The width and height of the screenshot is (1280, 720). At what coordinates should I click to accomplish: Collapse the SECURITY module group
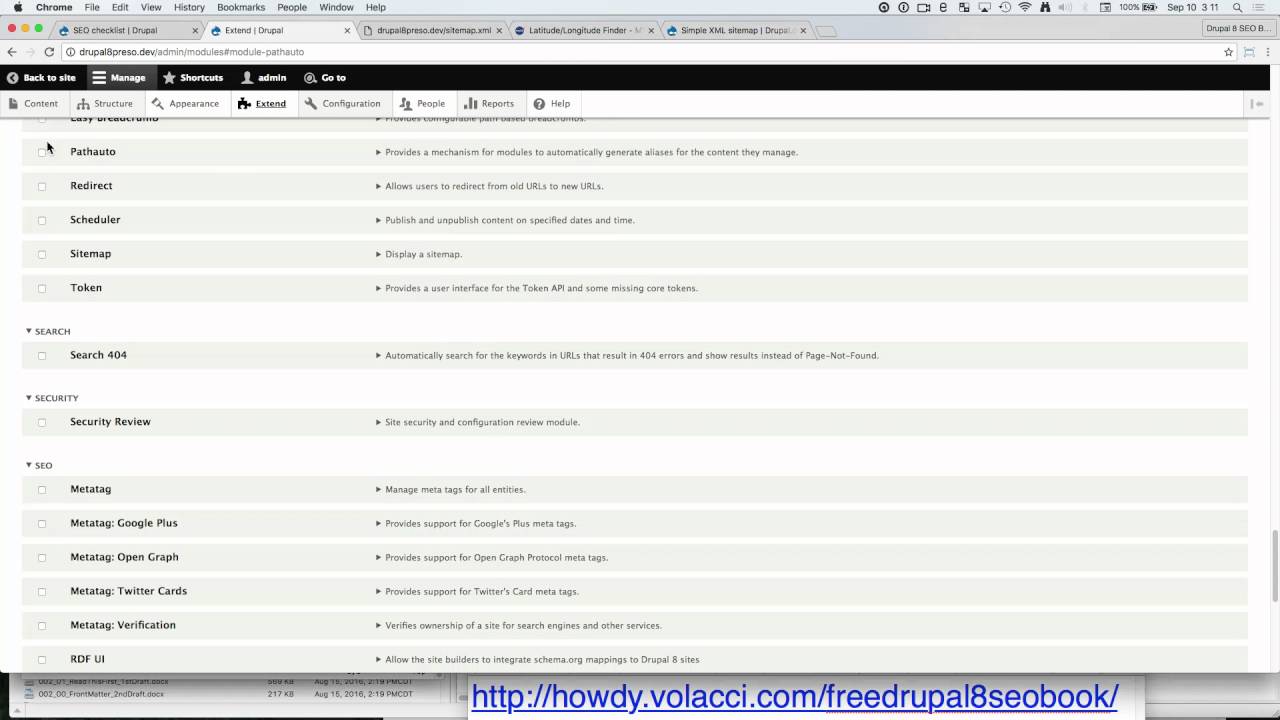point(52,398)
